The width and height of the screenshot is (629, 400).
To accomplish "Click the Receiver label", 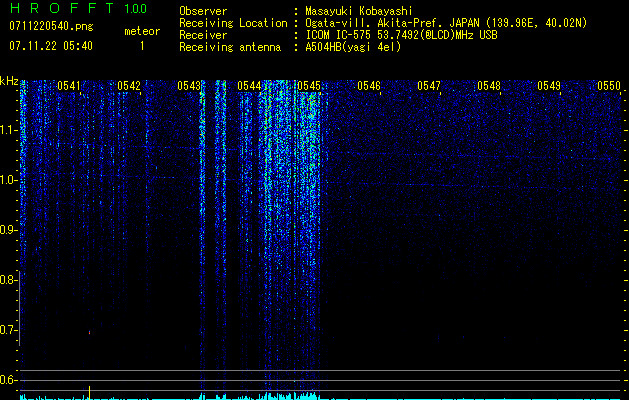I will [203, 35].
